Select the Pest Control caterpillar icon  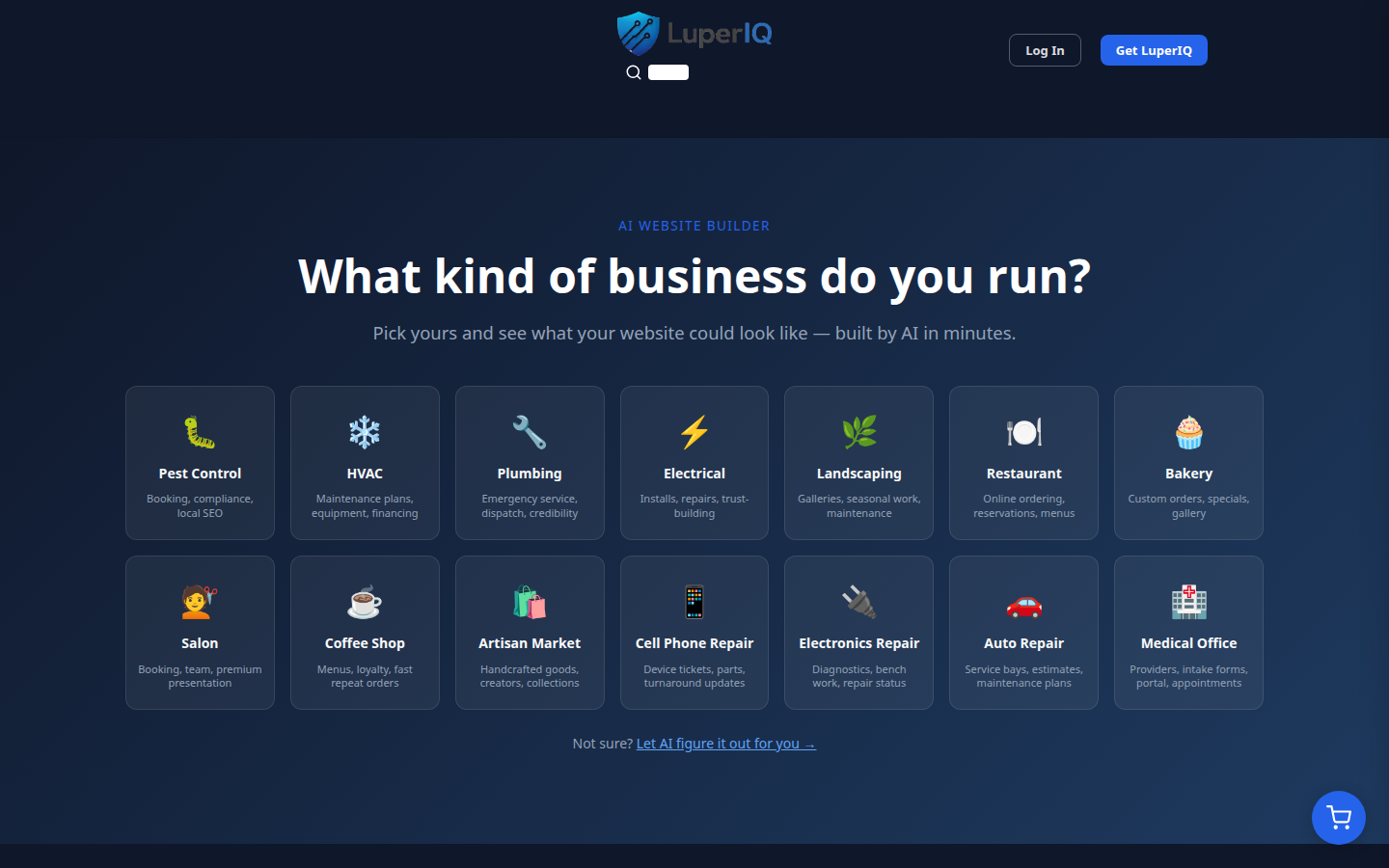(x=200, y=431)
